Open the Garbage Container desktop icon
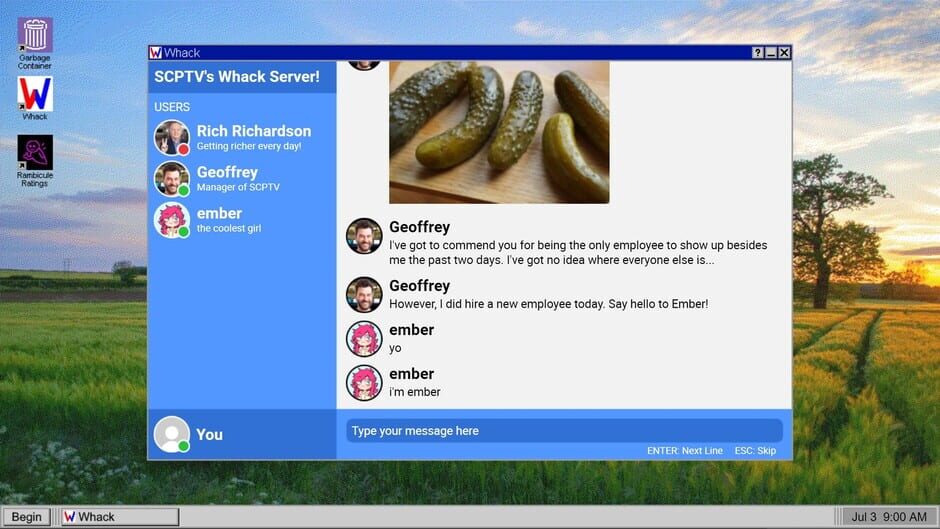The image size is (940, 529). coord(35,37)
